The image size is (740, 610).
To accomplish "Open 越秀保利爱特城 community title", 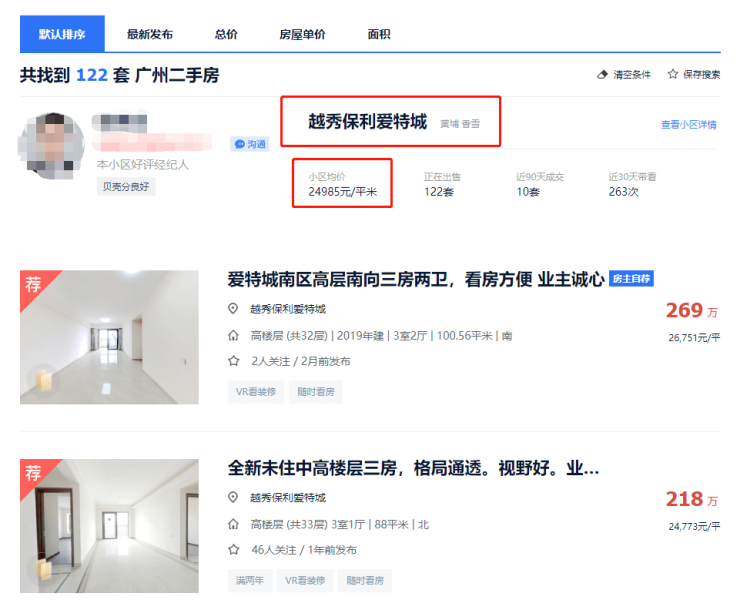I will pos(367,122).
